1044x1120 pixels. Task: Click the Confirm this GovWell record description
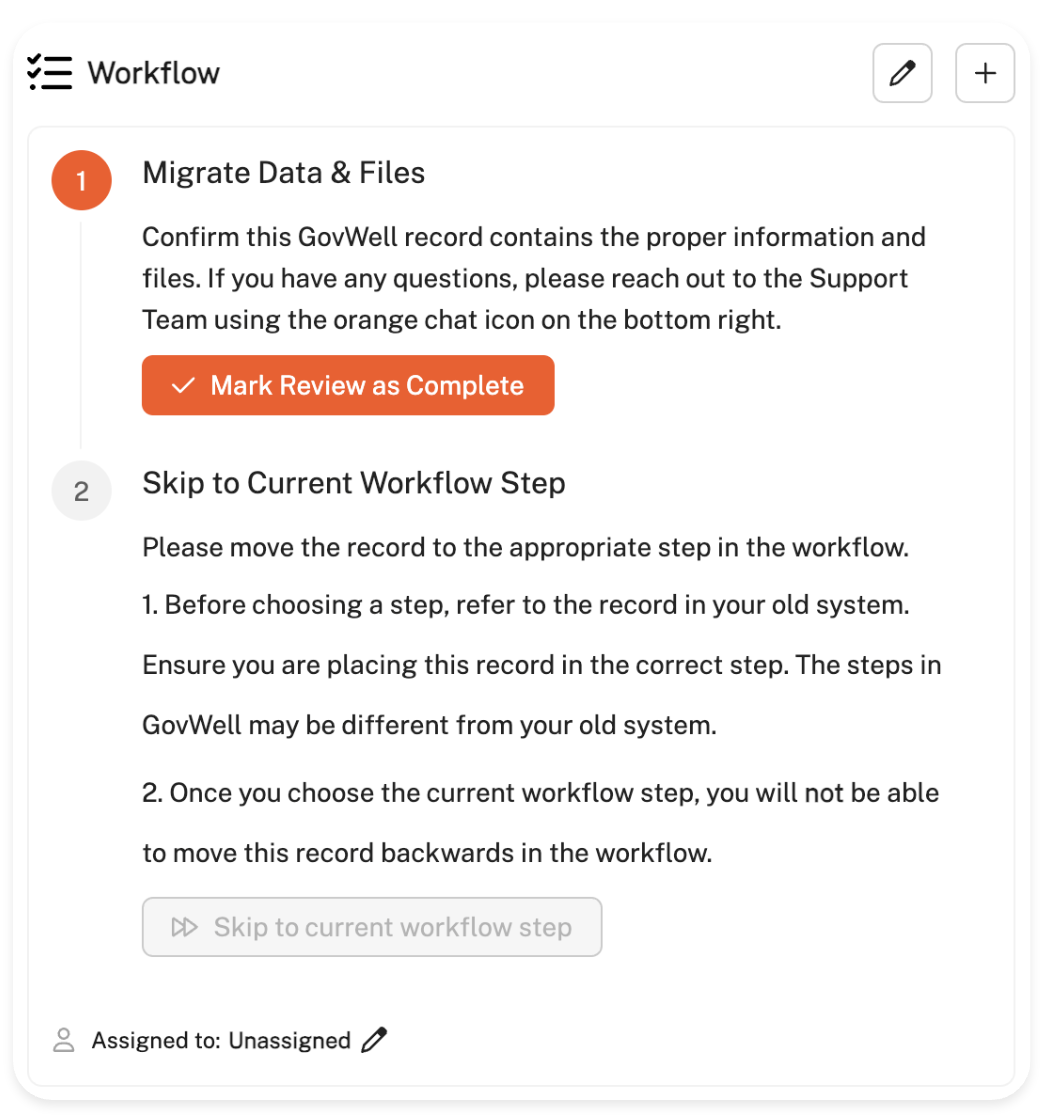[x=534, y=277]
